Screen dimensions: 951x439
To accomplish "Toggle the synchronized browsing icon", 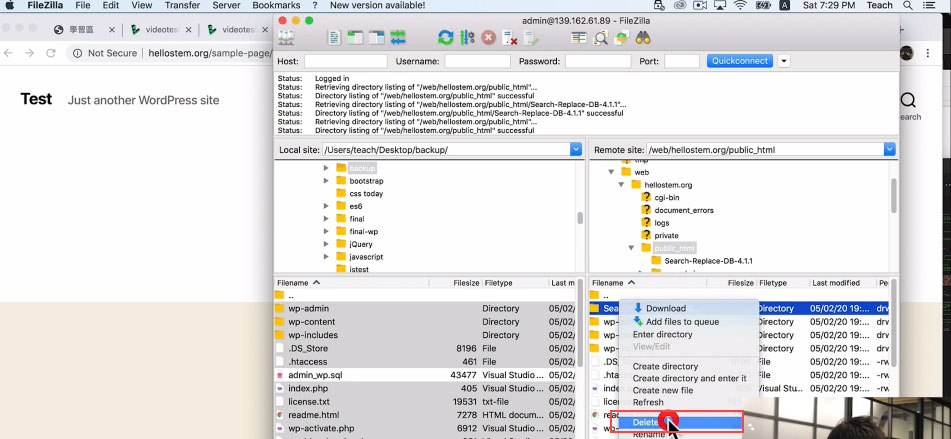I will (x=621, y=38).
